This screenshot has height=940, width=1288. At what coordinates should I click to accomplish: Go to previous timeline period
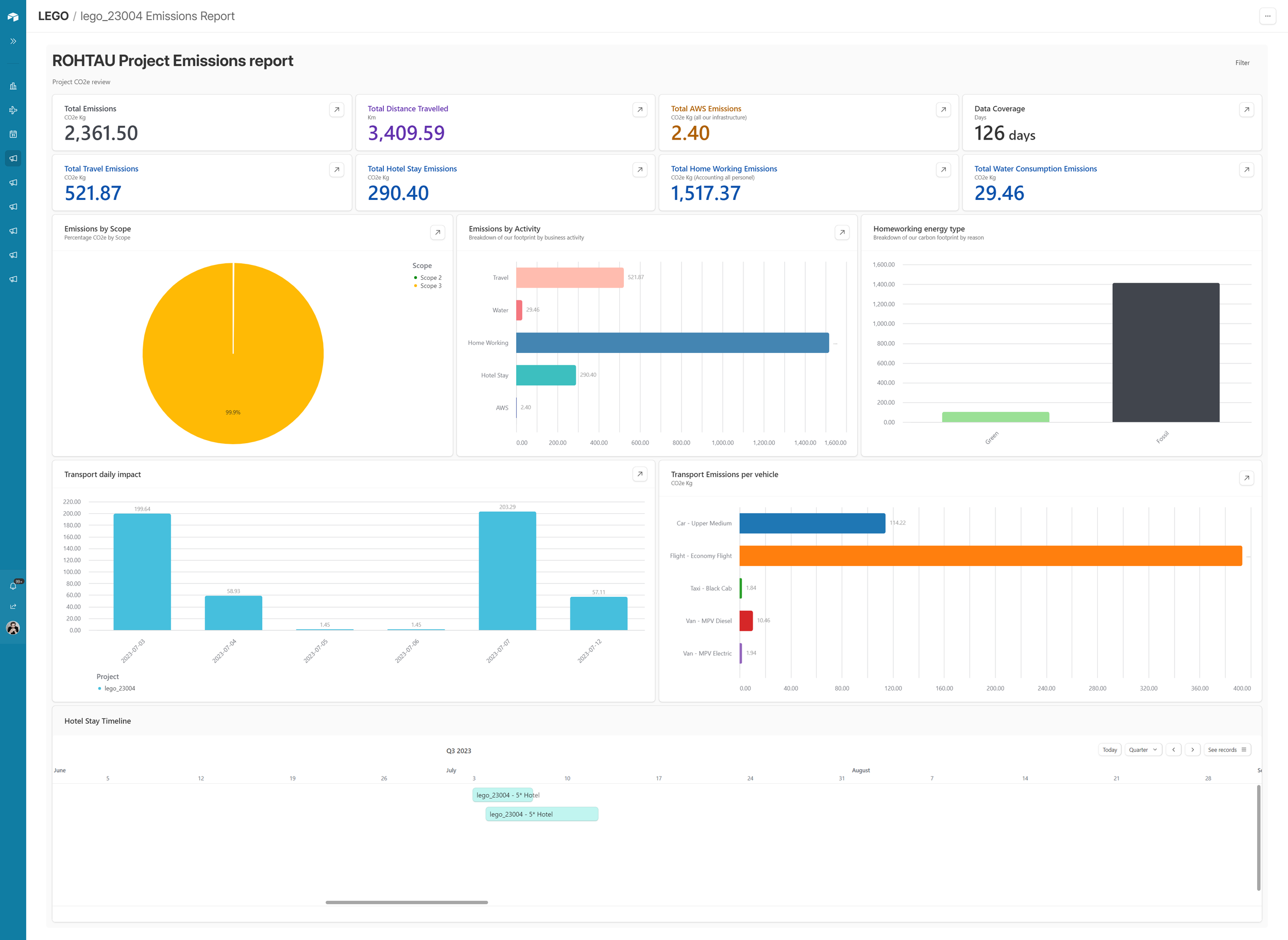pos(1173,750)
